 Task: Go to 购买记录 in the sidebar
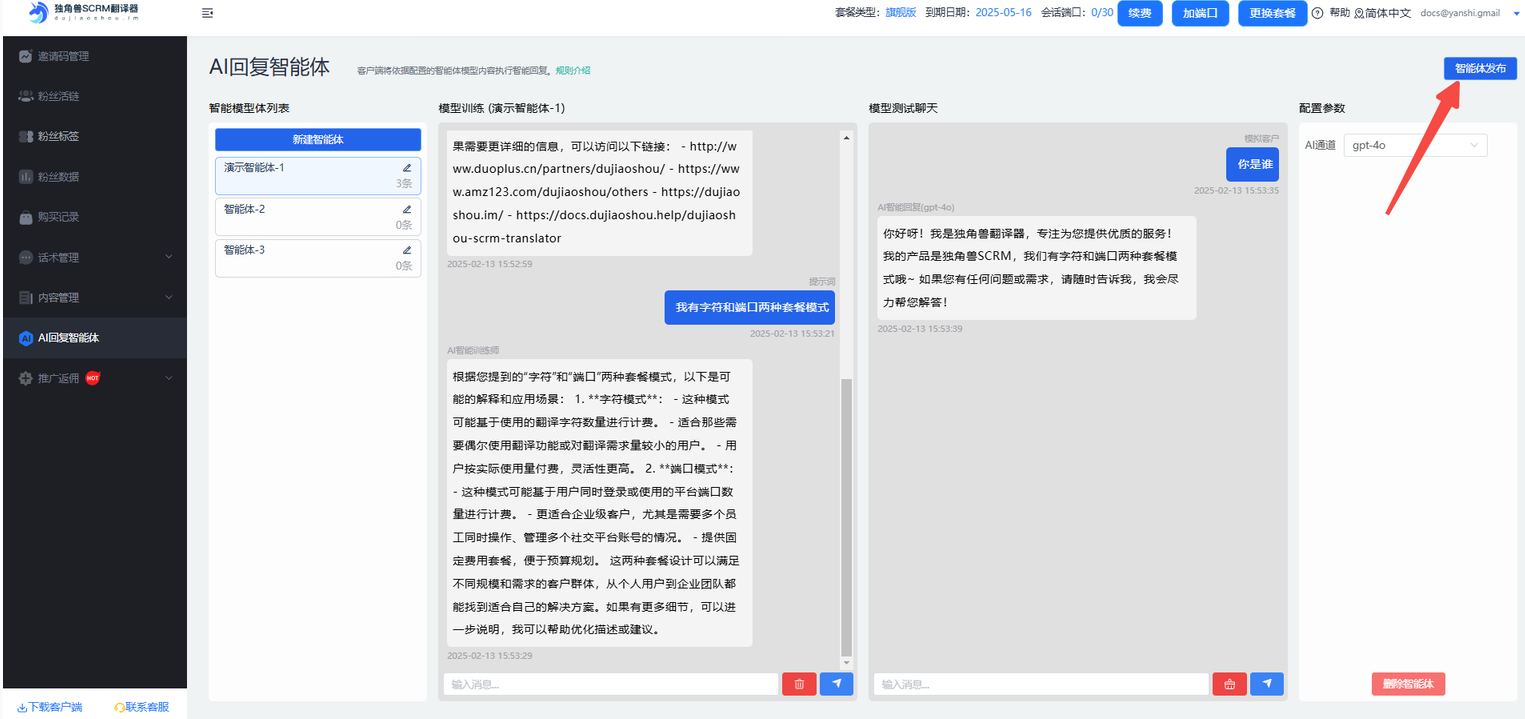(58, 217)
